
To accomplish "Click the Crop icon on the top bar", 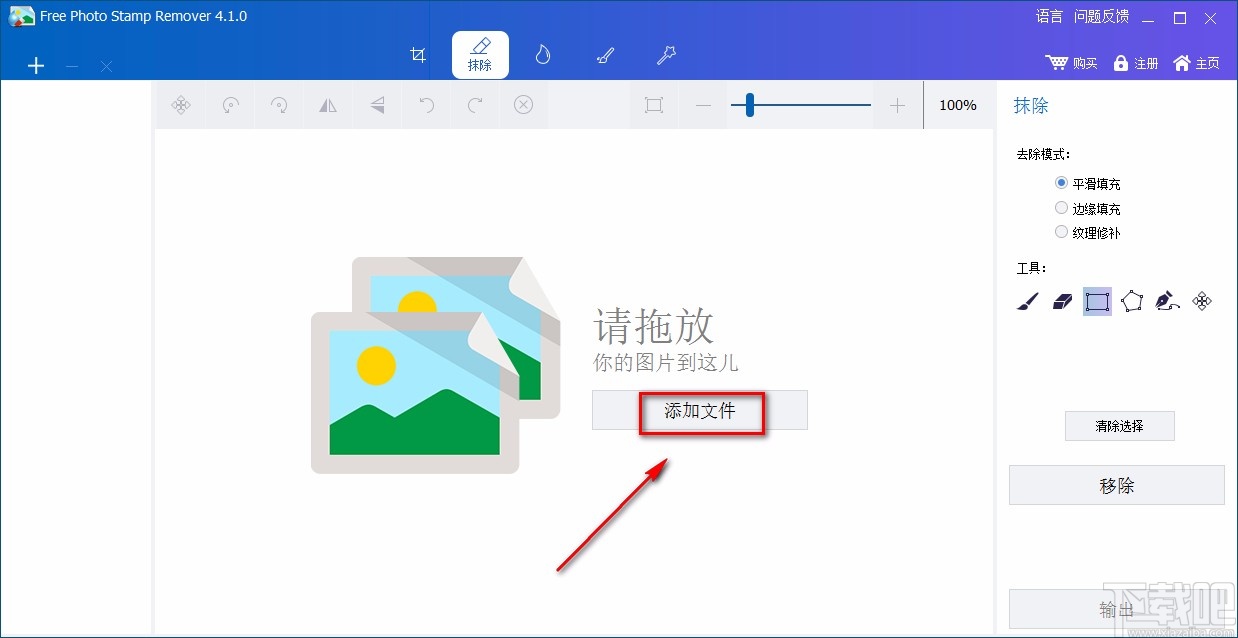I will pyautogui.click(x=418, y=55).
